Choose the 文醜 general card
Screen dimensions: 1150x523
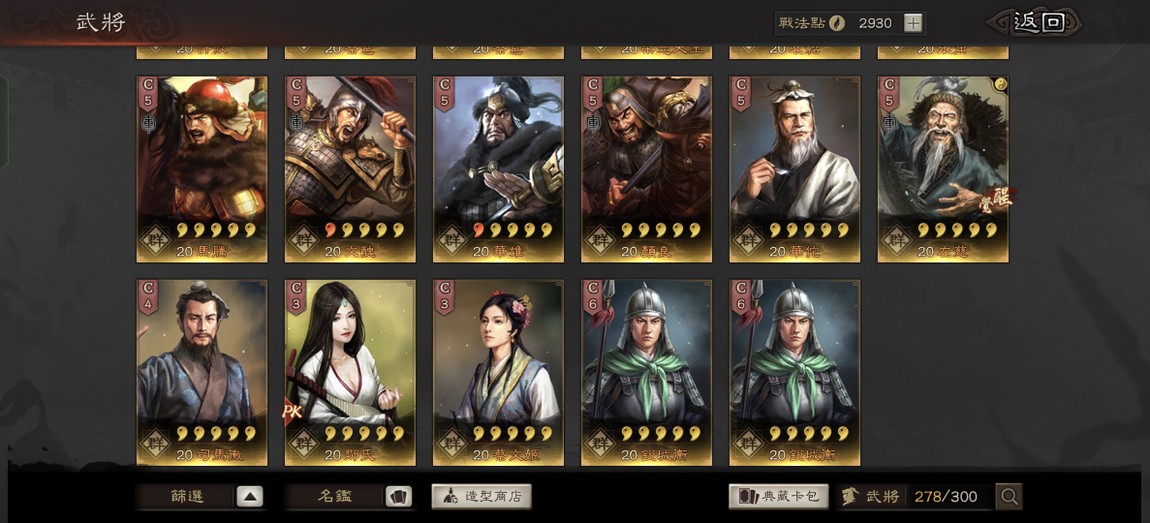[x=351, y=169]
